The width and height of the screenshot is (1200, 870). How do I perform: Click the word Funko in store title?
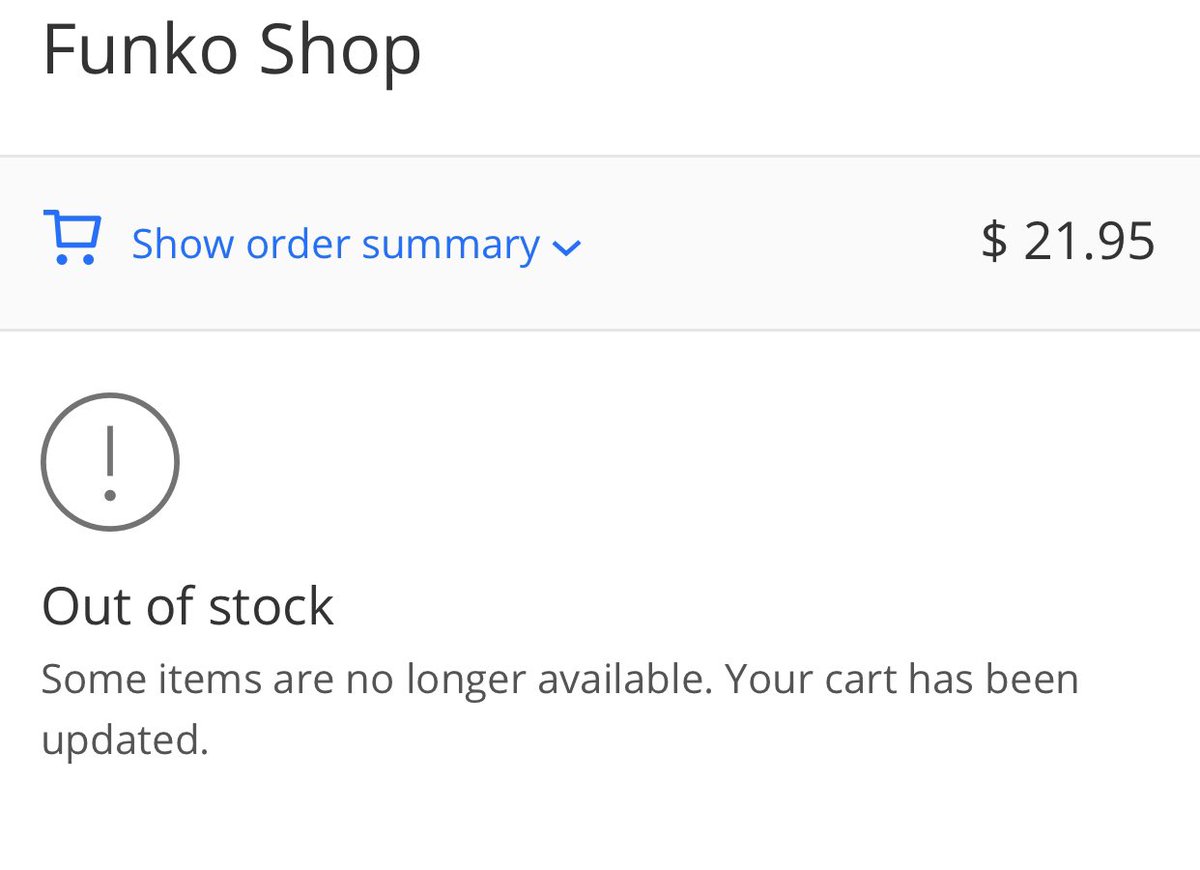click(x=140, y=49)
